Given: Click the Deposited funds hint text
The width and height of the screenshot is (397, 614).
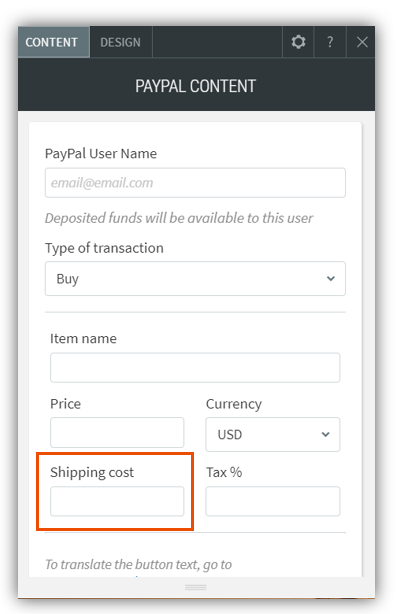Looking at the screenshot, I should pos(179,218).
